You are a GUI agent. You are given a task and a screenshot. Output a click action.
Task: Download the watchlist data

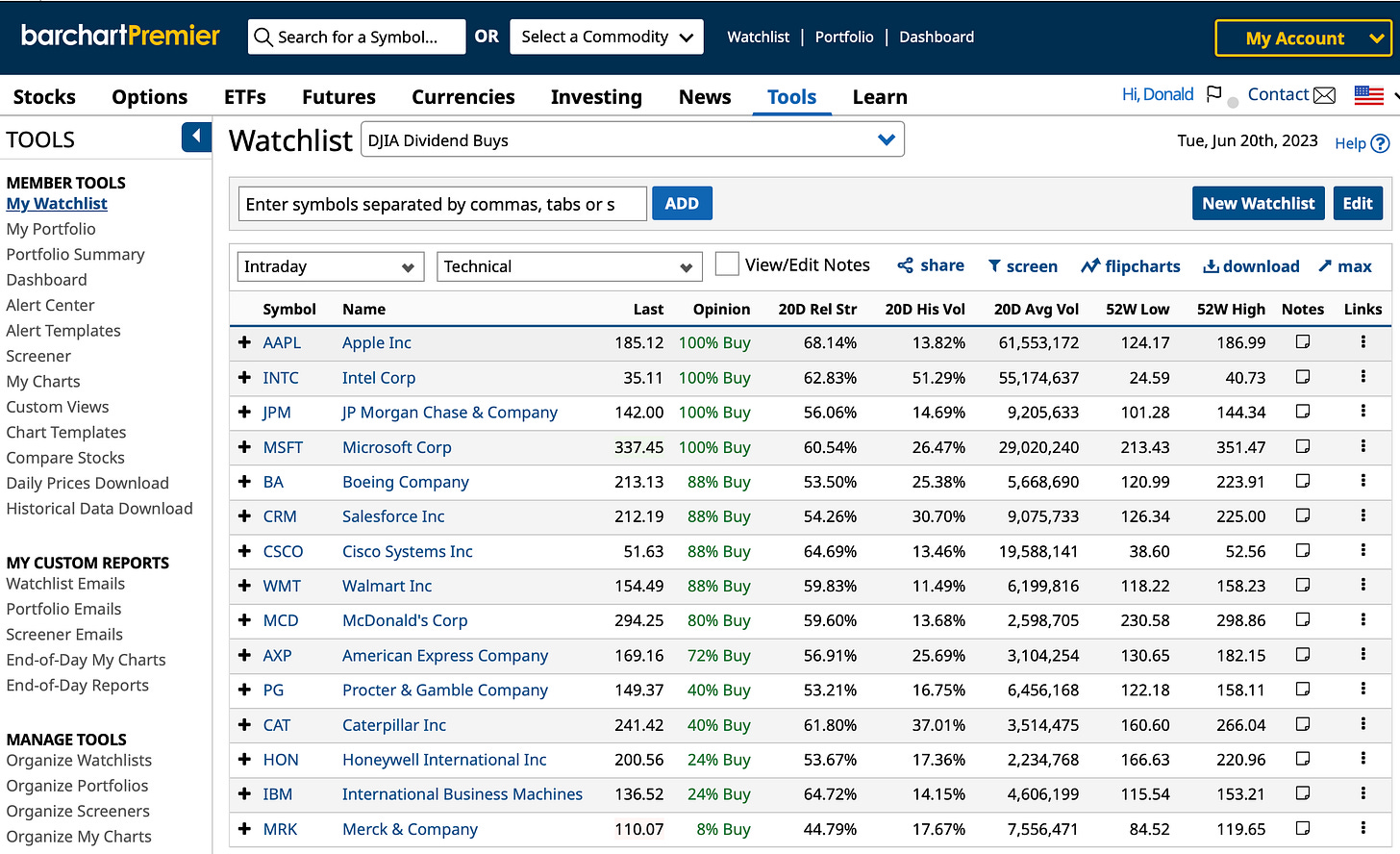click(1251, 266)
